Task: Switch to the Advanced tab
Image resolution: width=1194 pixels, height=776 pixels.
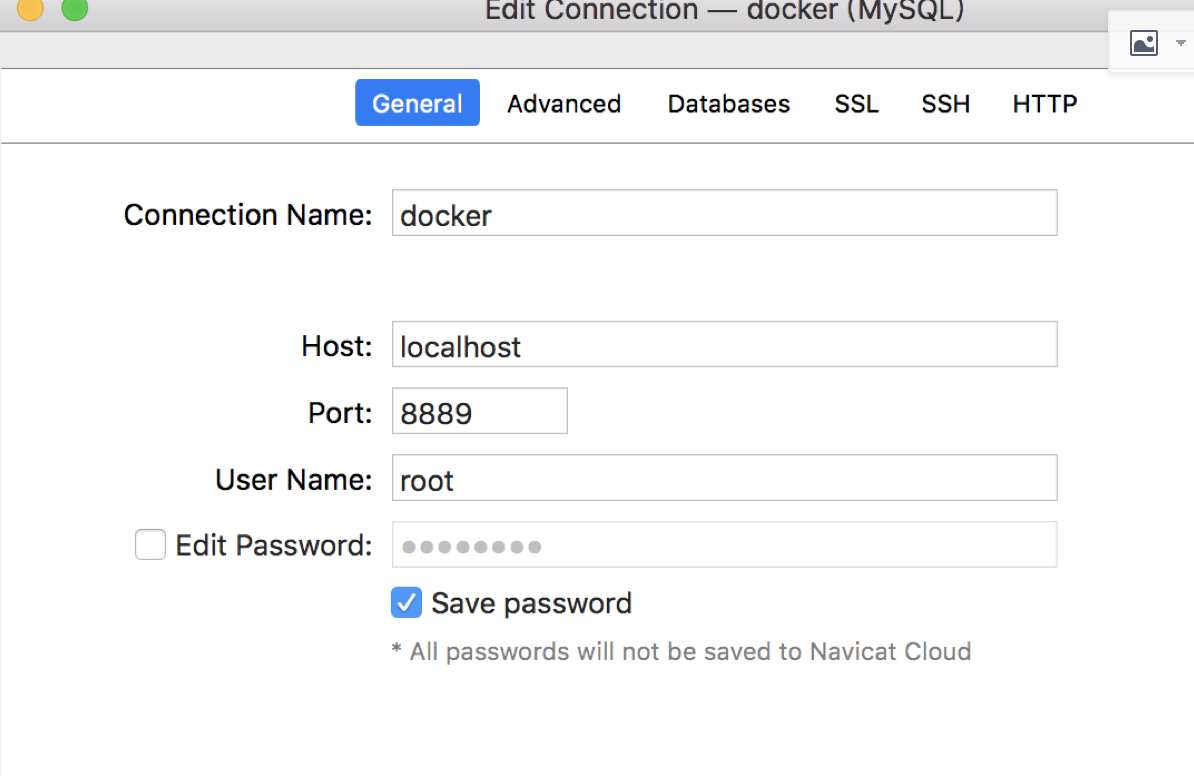Action: pos(564,103)
